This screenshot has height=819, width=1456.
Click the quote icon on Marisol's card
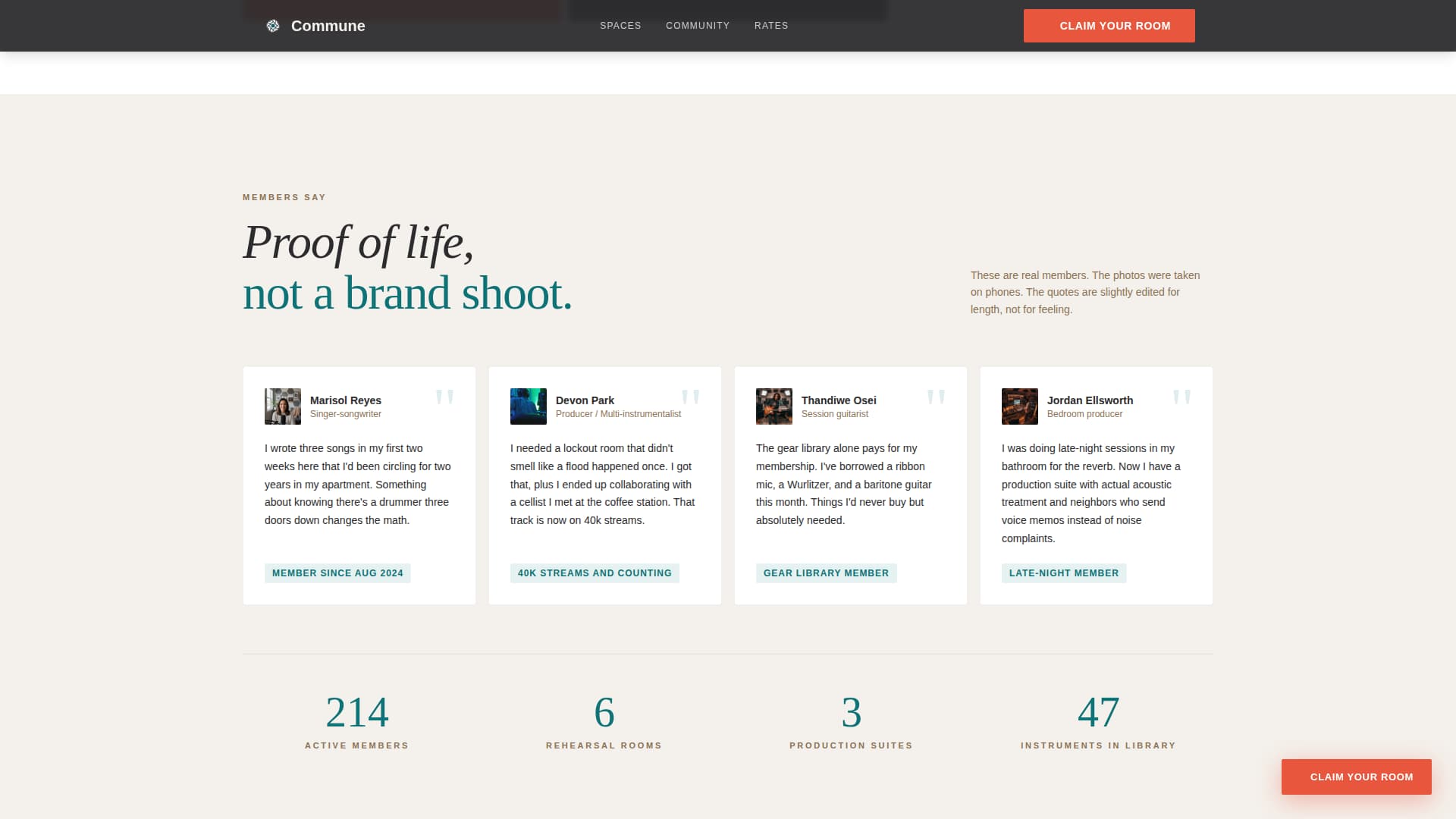click(x=446, y=396)
